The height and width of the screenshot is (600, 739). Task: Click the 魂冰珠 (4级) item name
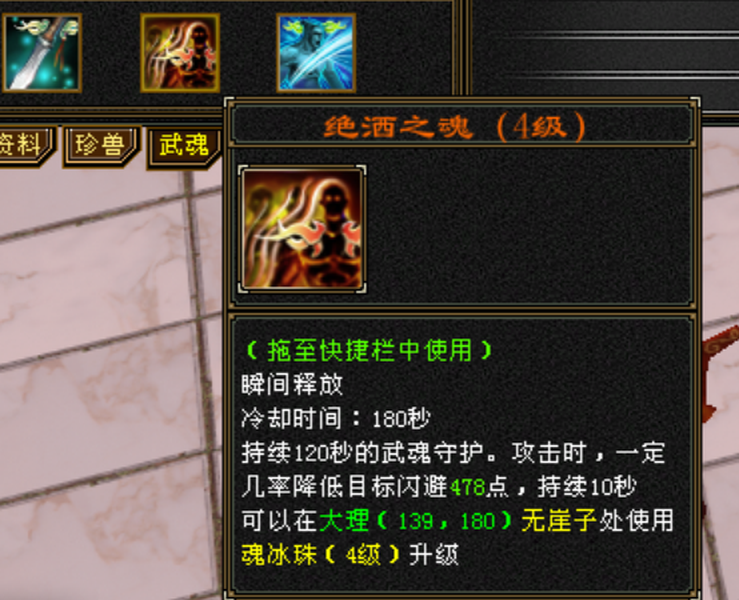point(320,555)
